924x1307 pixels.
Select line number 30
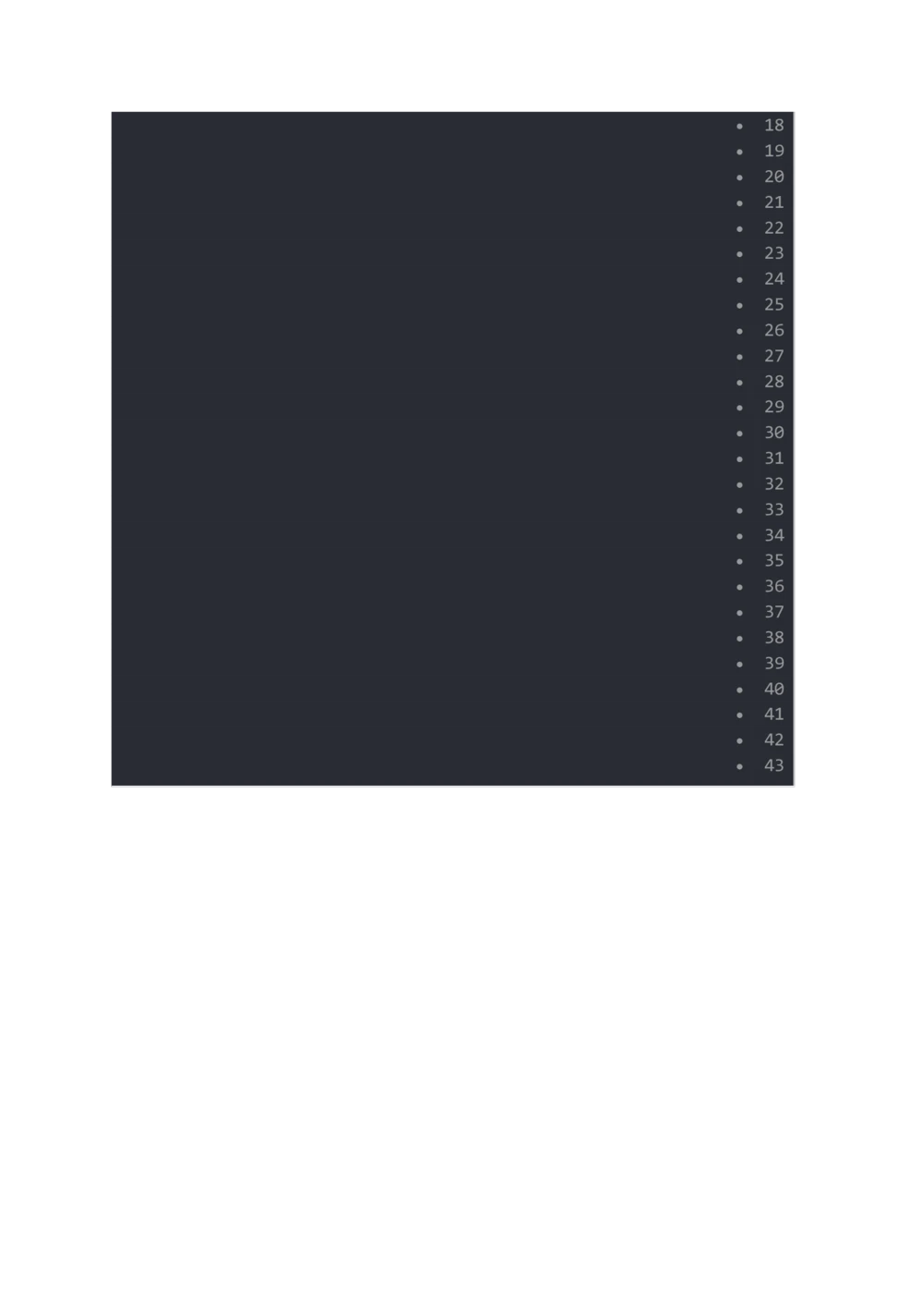[x=773, y=433]
